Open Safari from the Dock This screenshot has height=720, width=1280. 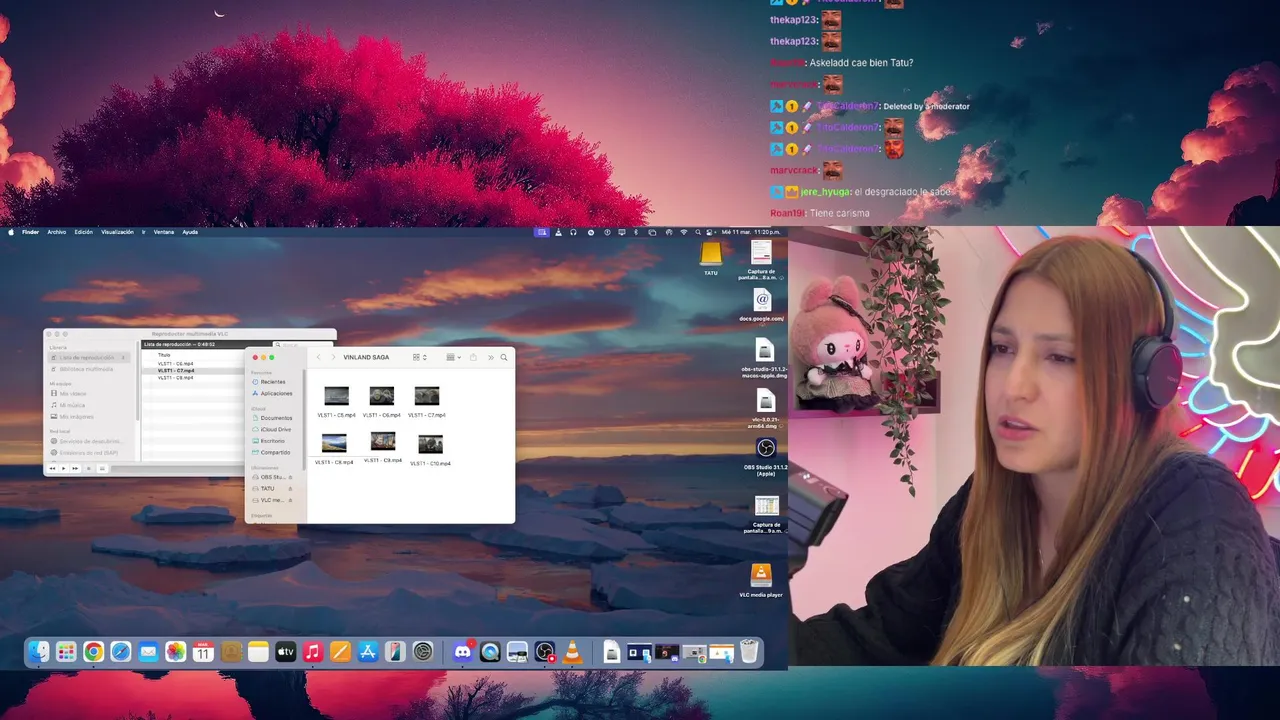121,652
